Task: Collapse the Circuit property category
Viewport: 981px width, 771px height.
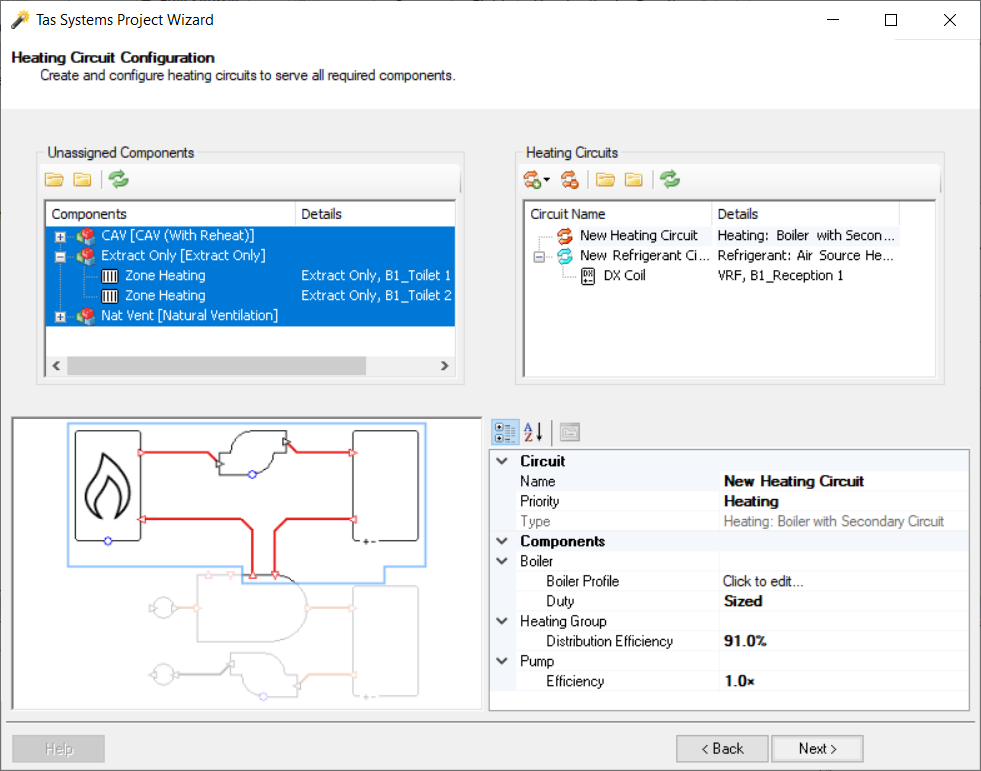Action: tap(502, 461)
